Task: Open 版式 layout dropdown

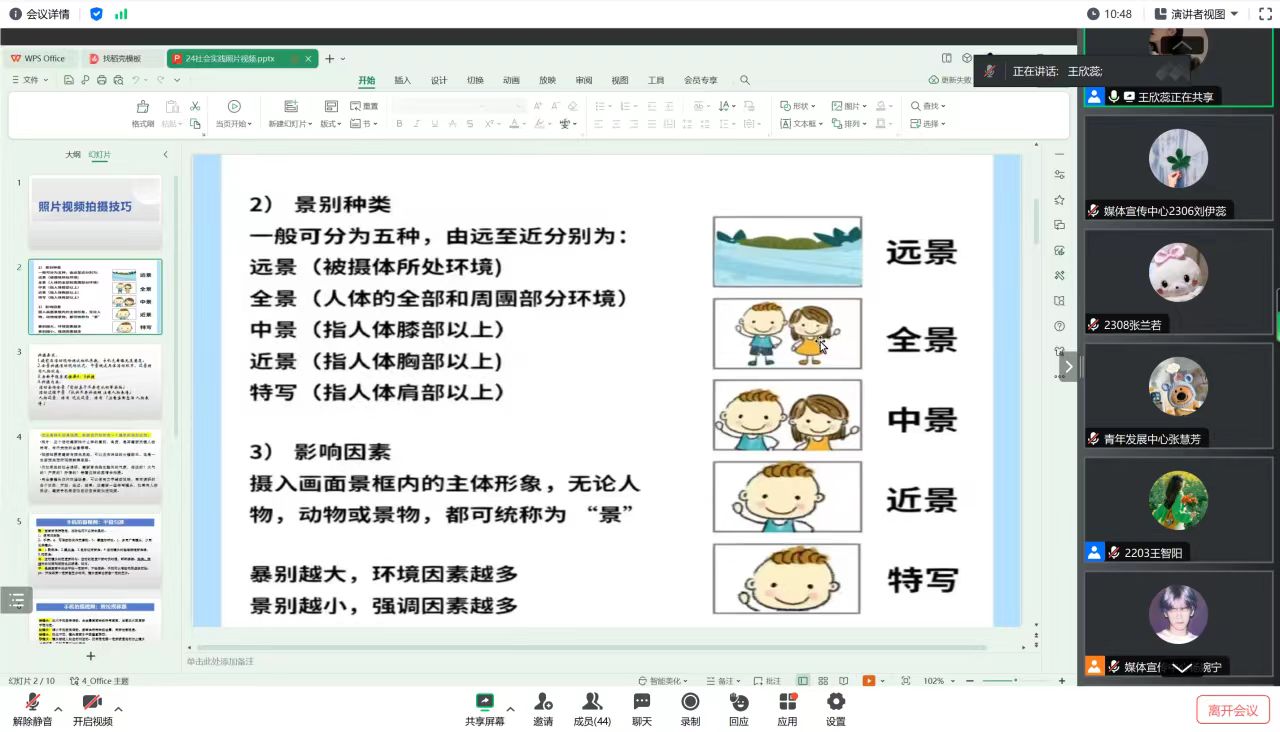Action: (x=331, y=124)
